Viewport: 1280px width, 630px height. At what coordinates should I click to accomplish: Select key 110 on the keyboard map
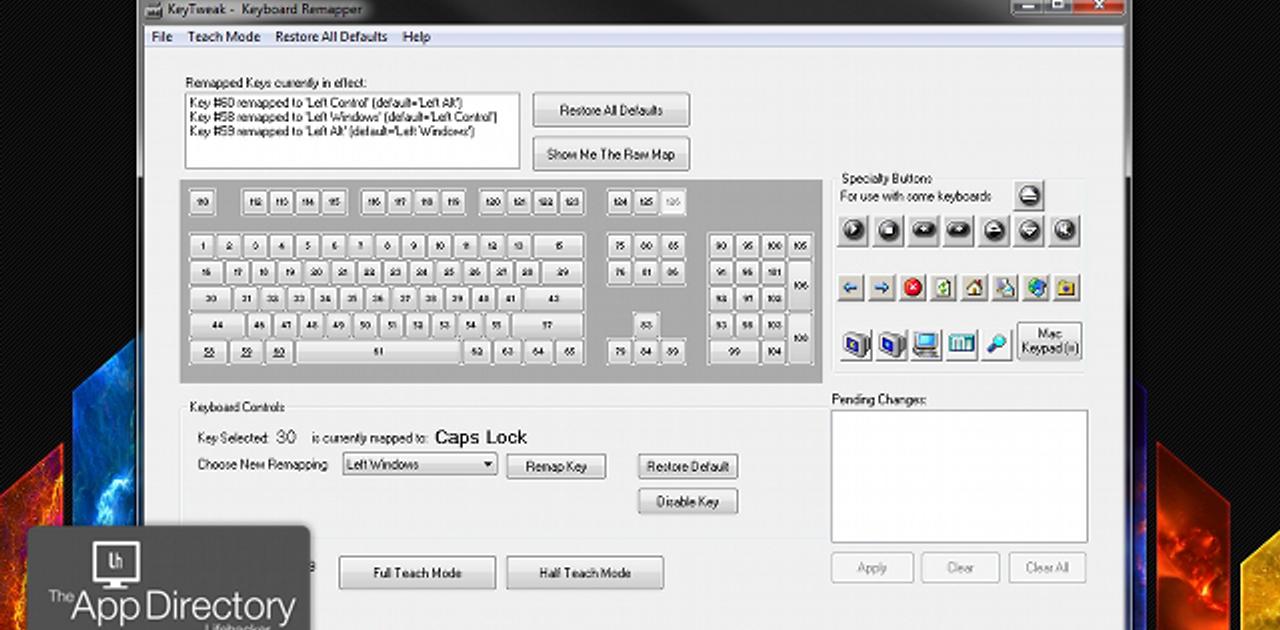[202, 202]
